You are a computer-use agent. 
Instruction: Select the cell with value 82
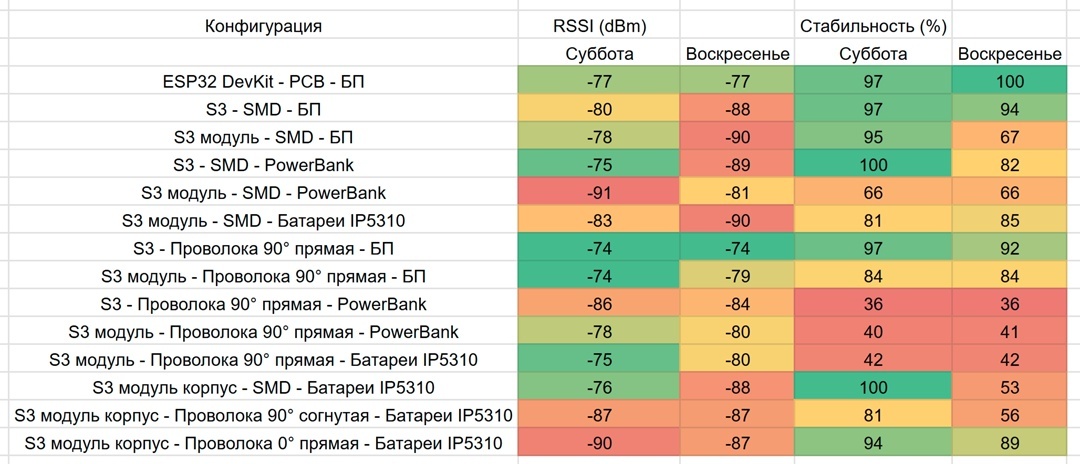click(1008, 165)
